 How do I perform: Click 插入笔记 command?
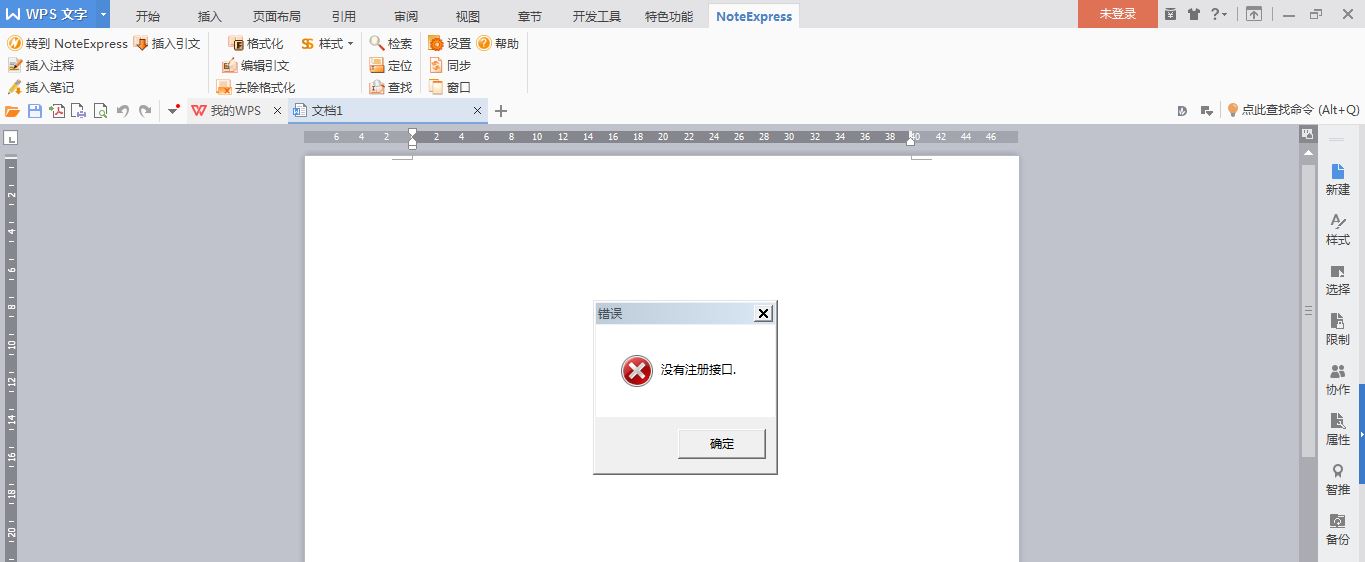pyautogui.click(x=41, y=87)
